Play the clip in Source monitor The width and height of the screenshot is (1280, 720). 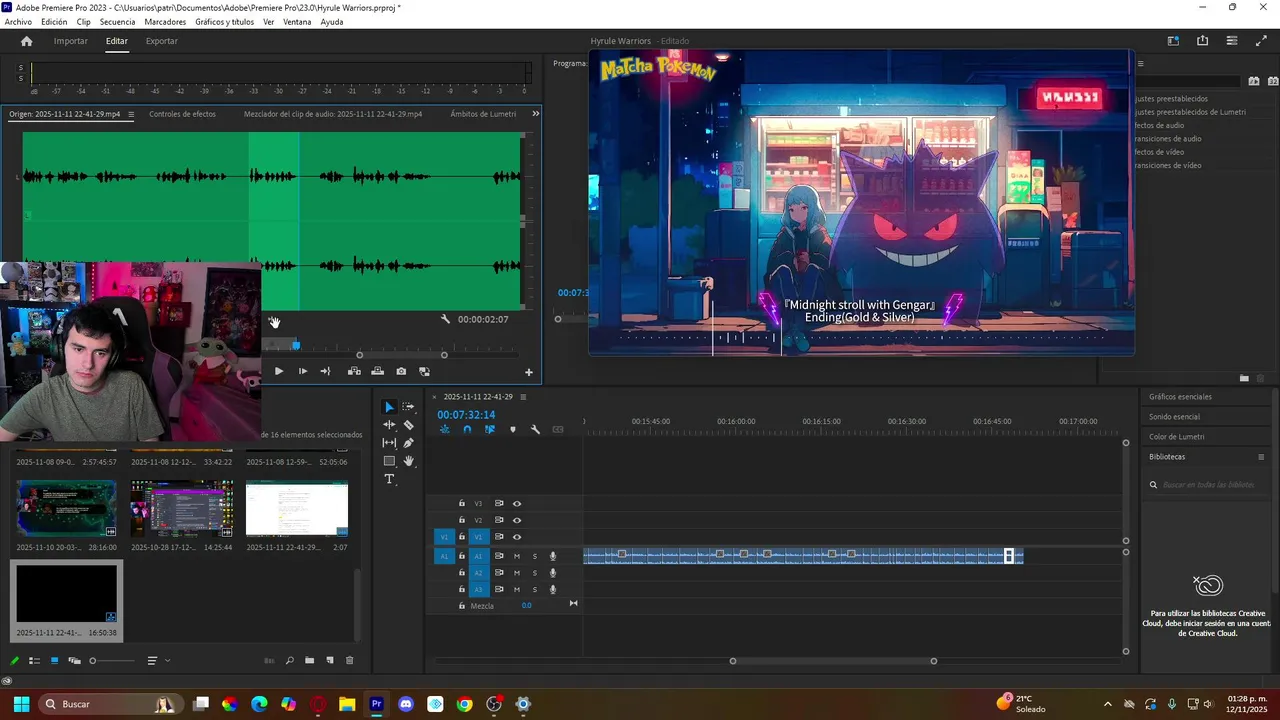pos(278,371)
